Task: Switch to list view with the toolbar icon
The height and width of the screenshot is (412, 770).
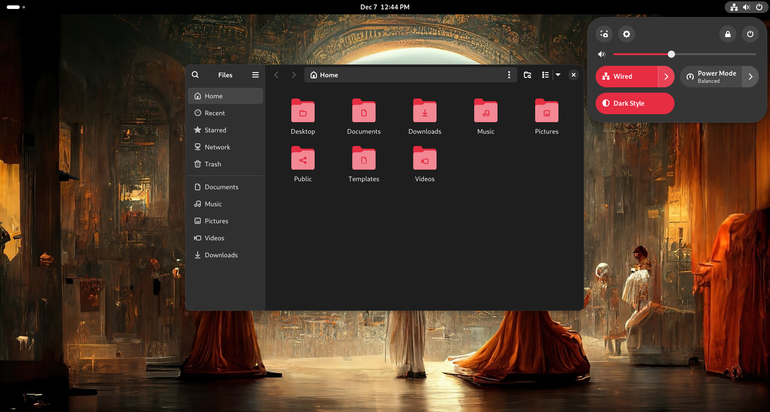Action: point(545,75)
